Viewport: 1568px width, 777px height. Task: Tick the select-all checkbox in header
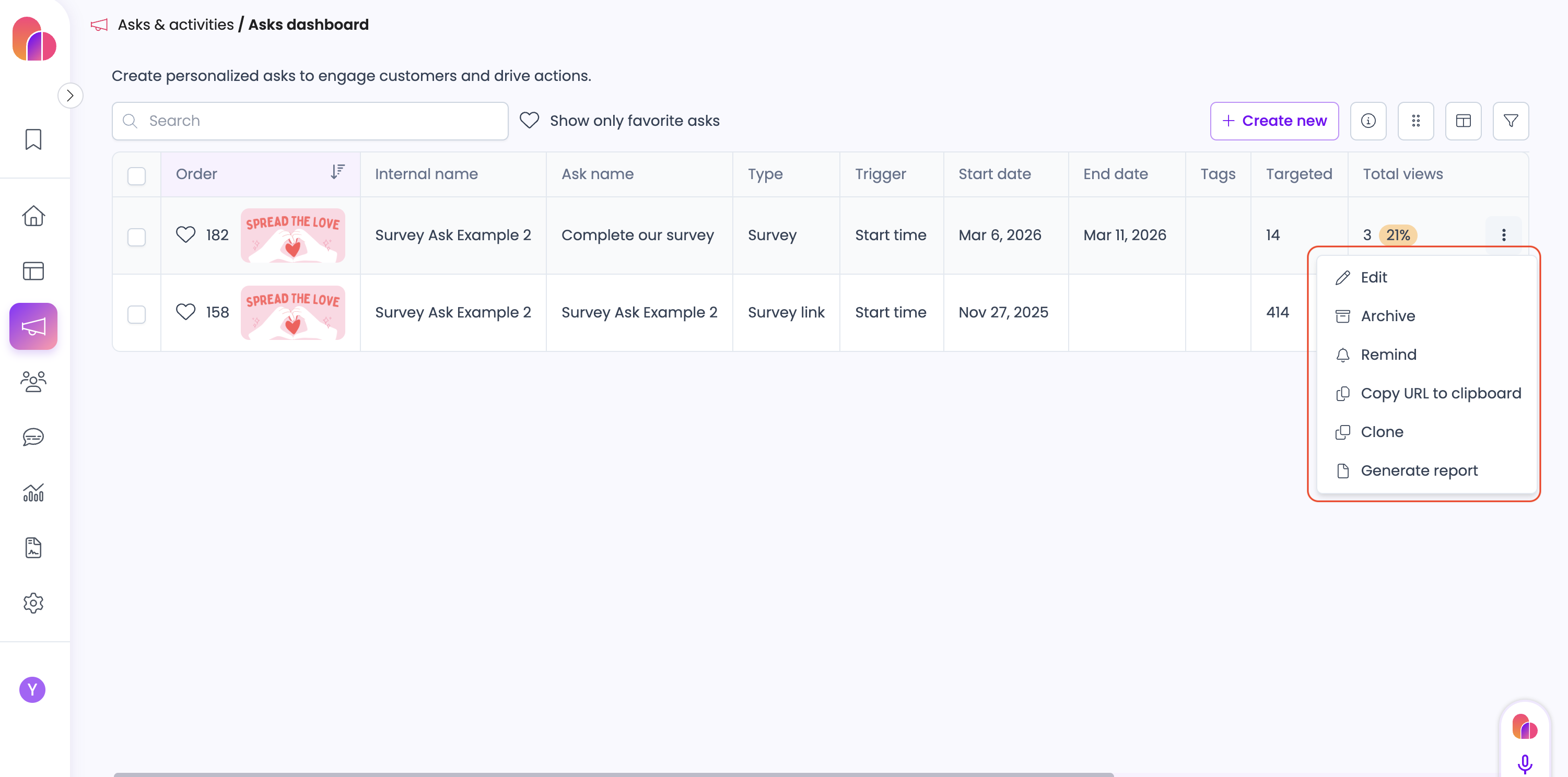(136, 175)
